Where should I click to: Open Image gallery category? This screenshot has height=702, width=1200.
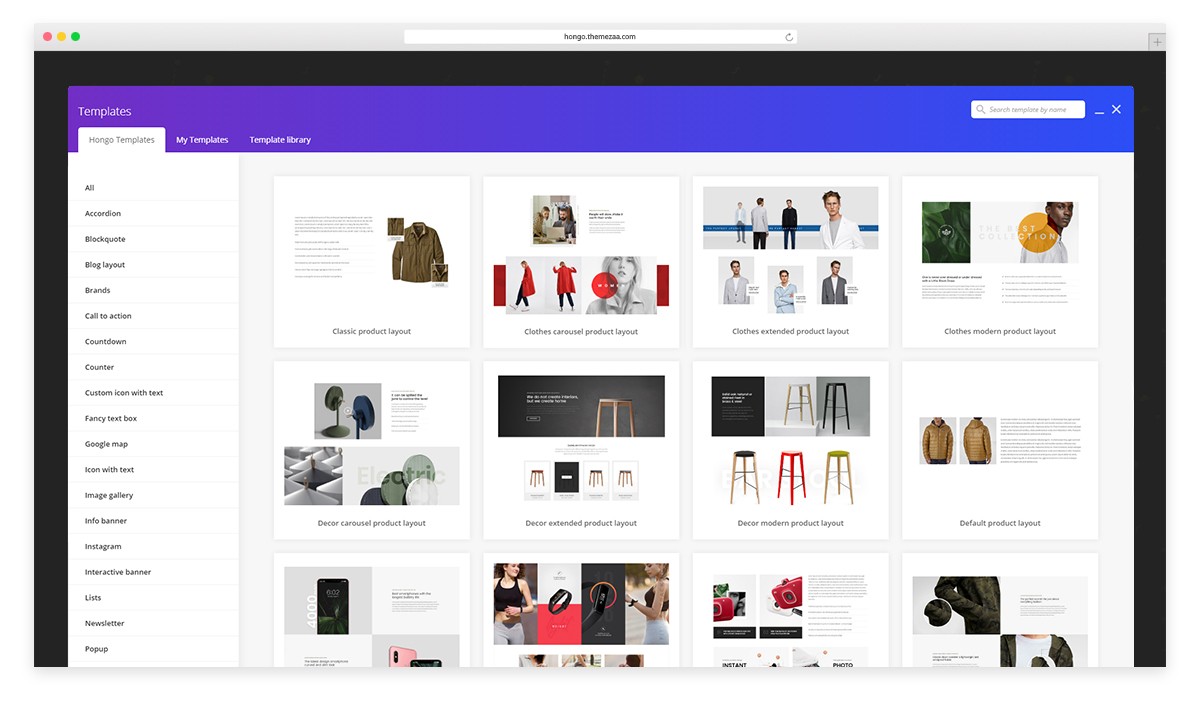click(153, 495)
